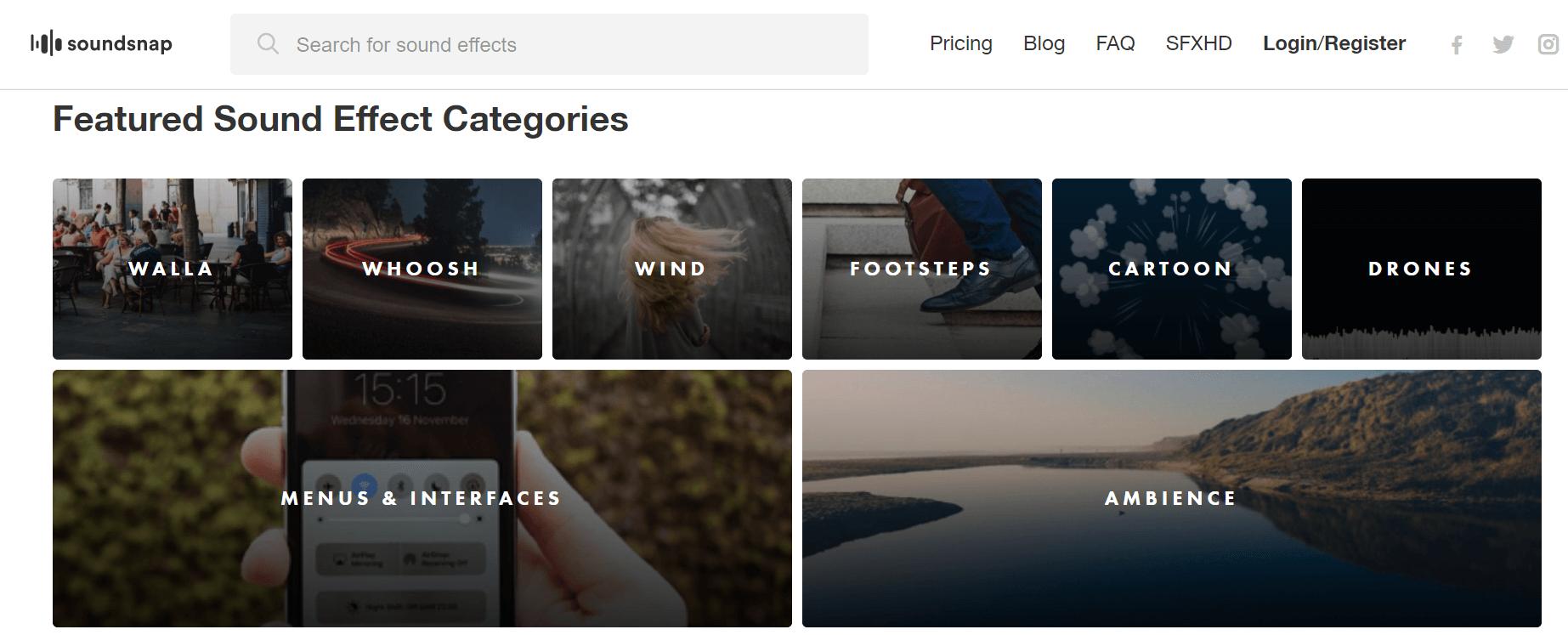Image resolution: width=1568 pixels, height=635 pixels.
Task: Open the FAQ link
Action: [1115, 43]
